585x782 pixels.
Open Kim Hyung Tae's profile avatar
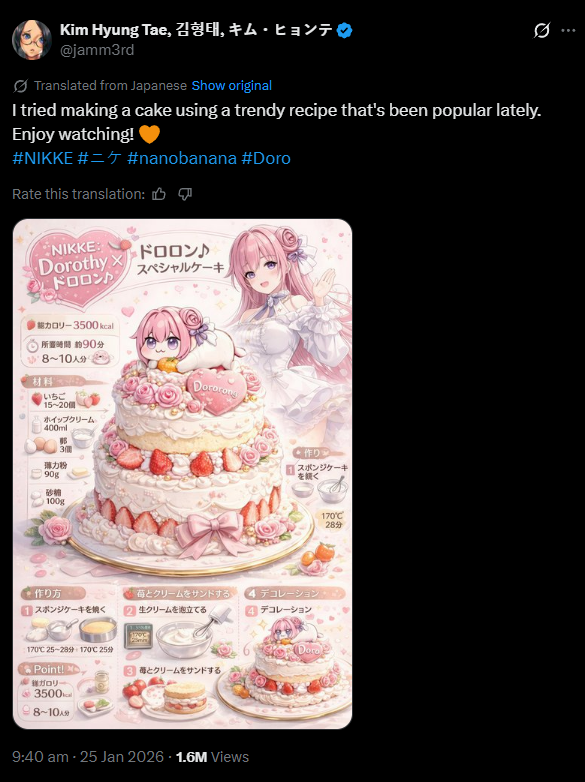coord(32,40)
